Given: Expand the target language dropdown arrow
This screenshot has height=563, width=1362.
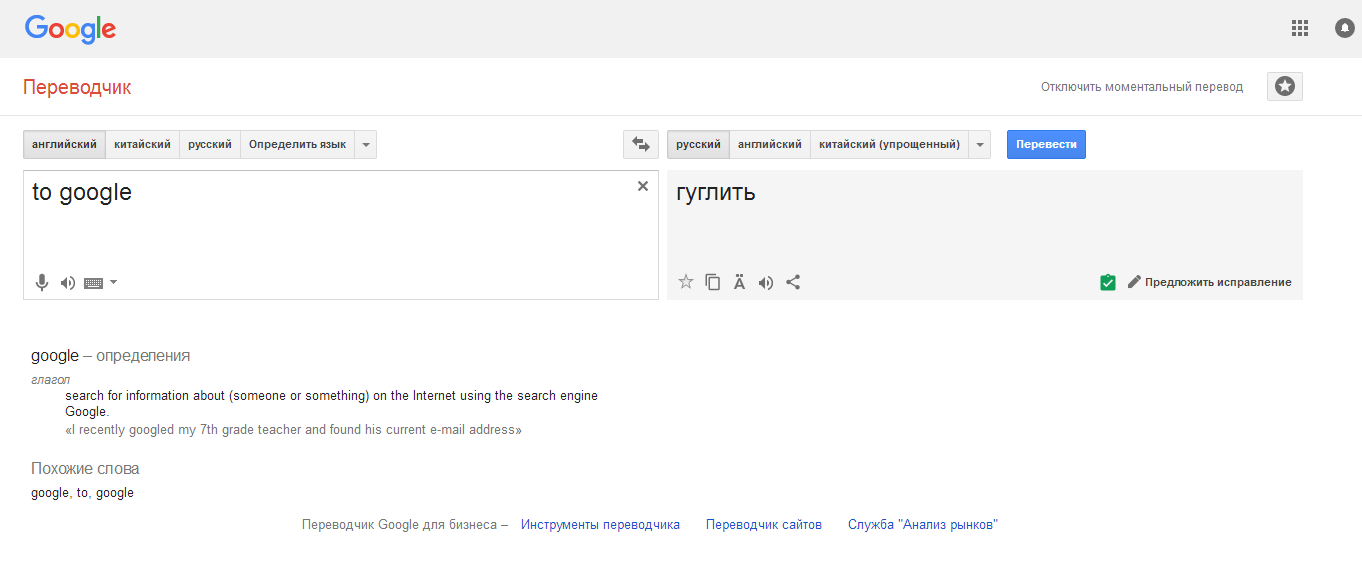Looking at the screenshot, I should click(980, 145).
